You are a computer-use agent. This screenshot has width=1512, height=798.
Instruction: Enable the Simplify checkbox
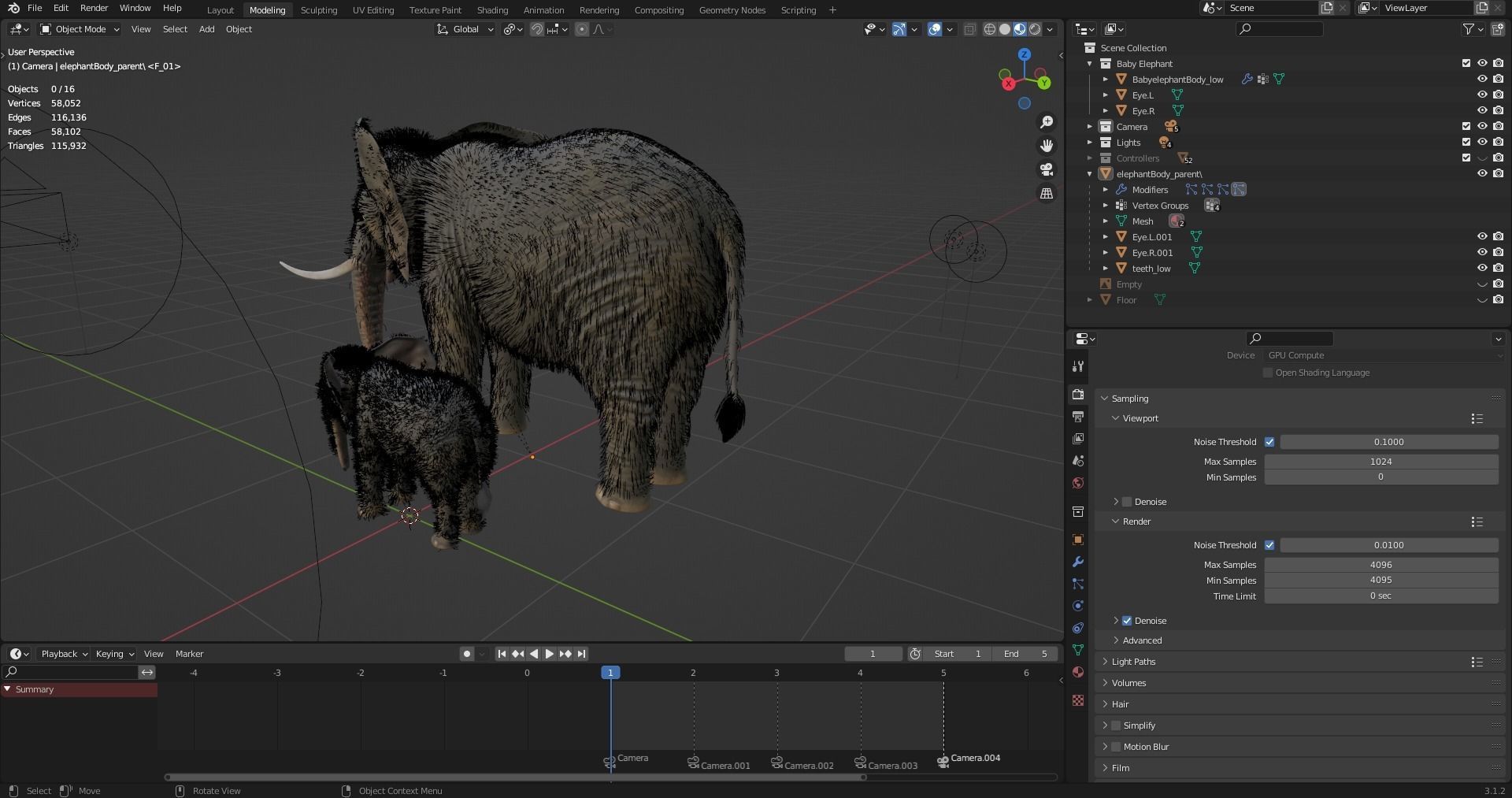point(1116,726)
